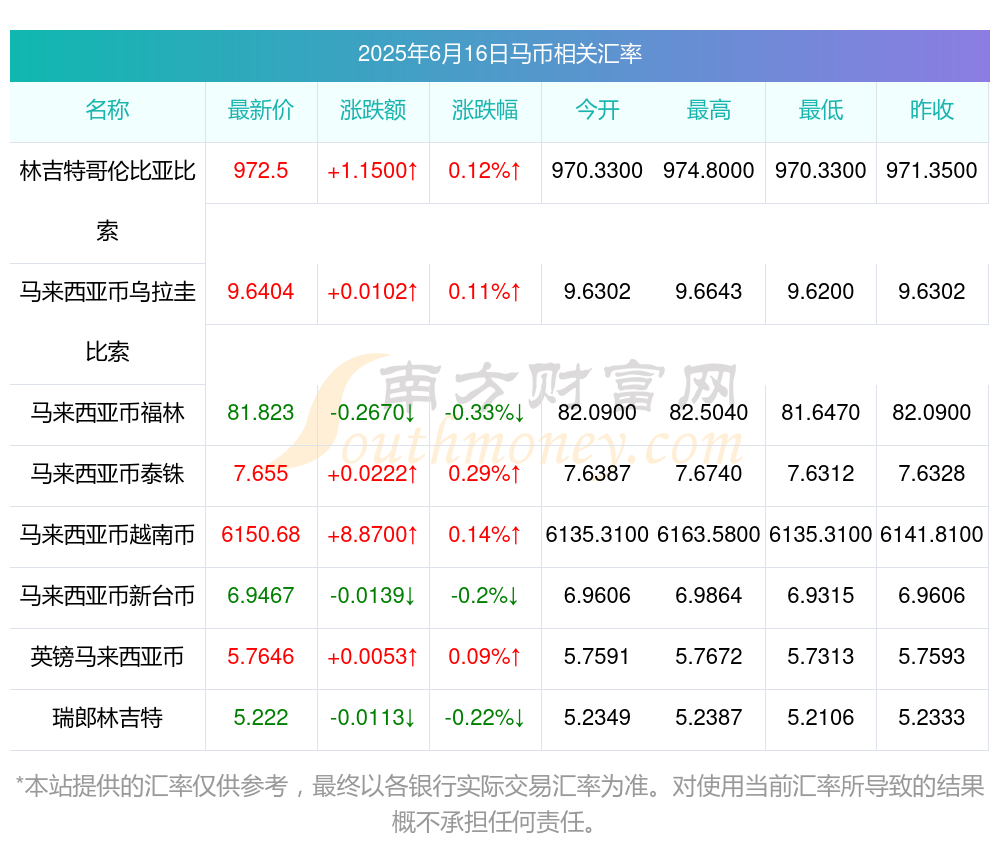Screen dimensions: 1000x853
Task: Select the 涨跌额 column header
Action: [373, 110]
